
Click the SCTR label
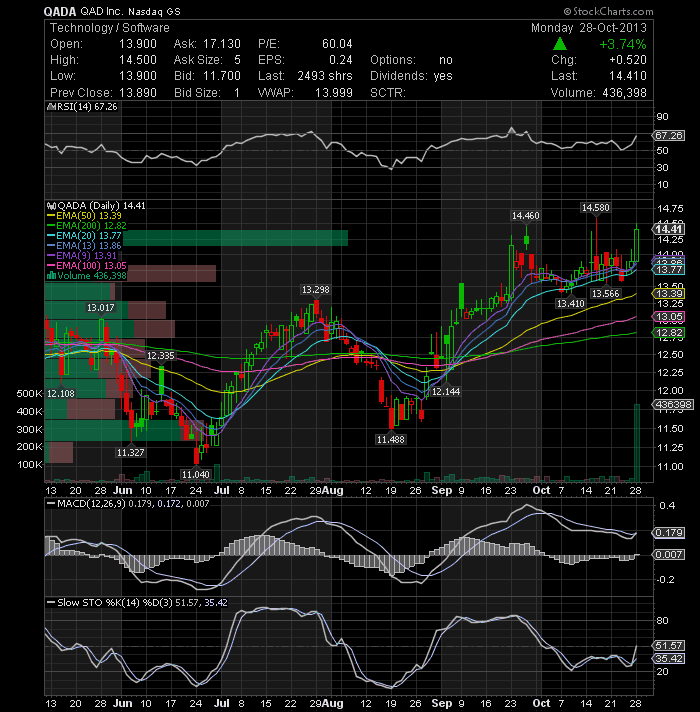click(388, 93)
